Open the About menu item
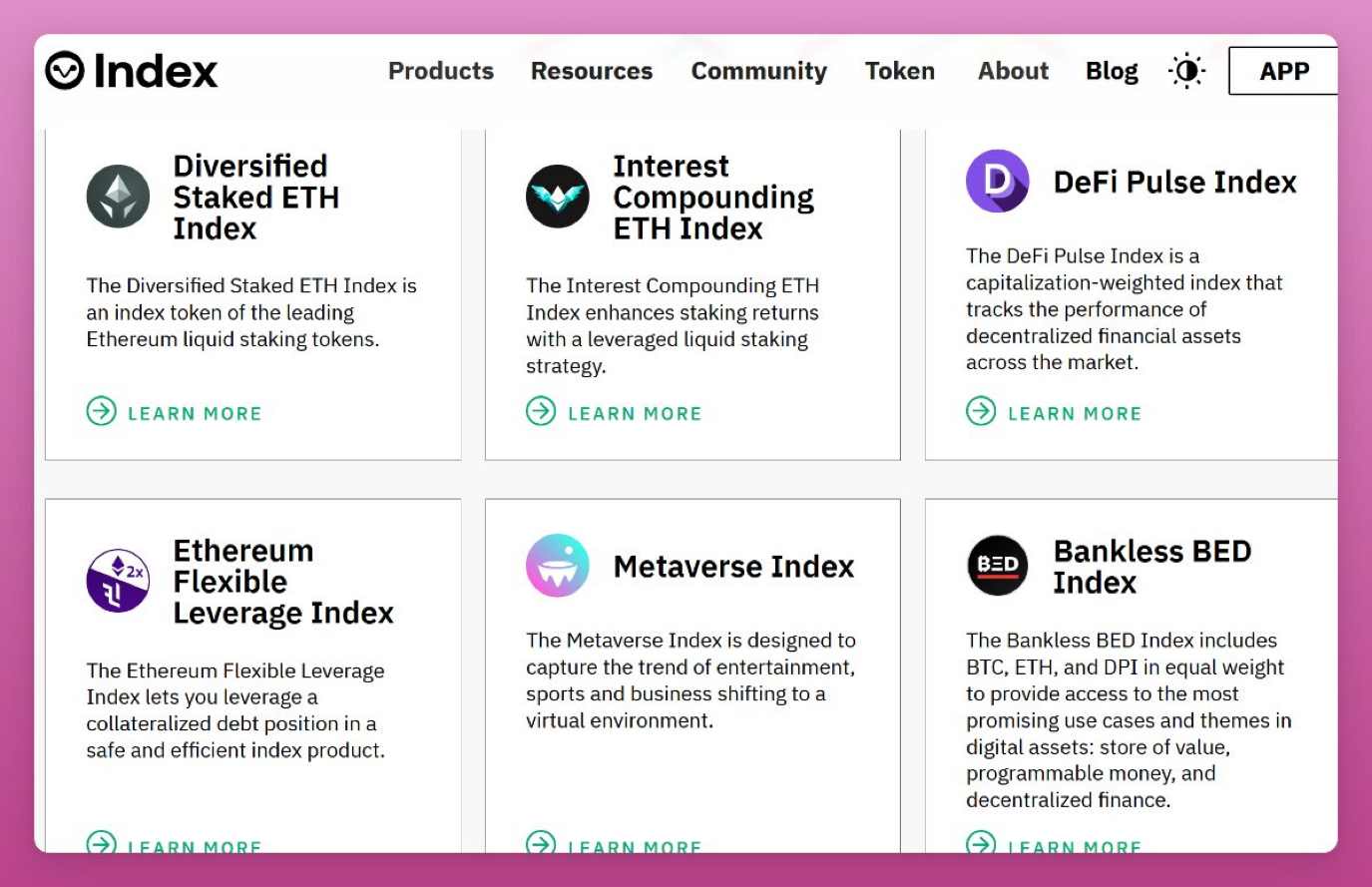Viewport: 1372px width, 887px height. (1014, 71)
